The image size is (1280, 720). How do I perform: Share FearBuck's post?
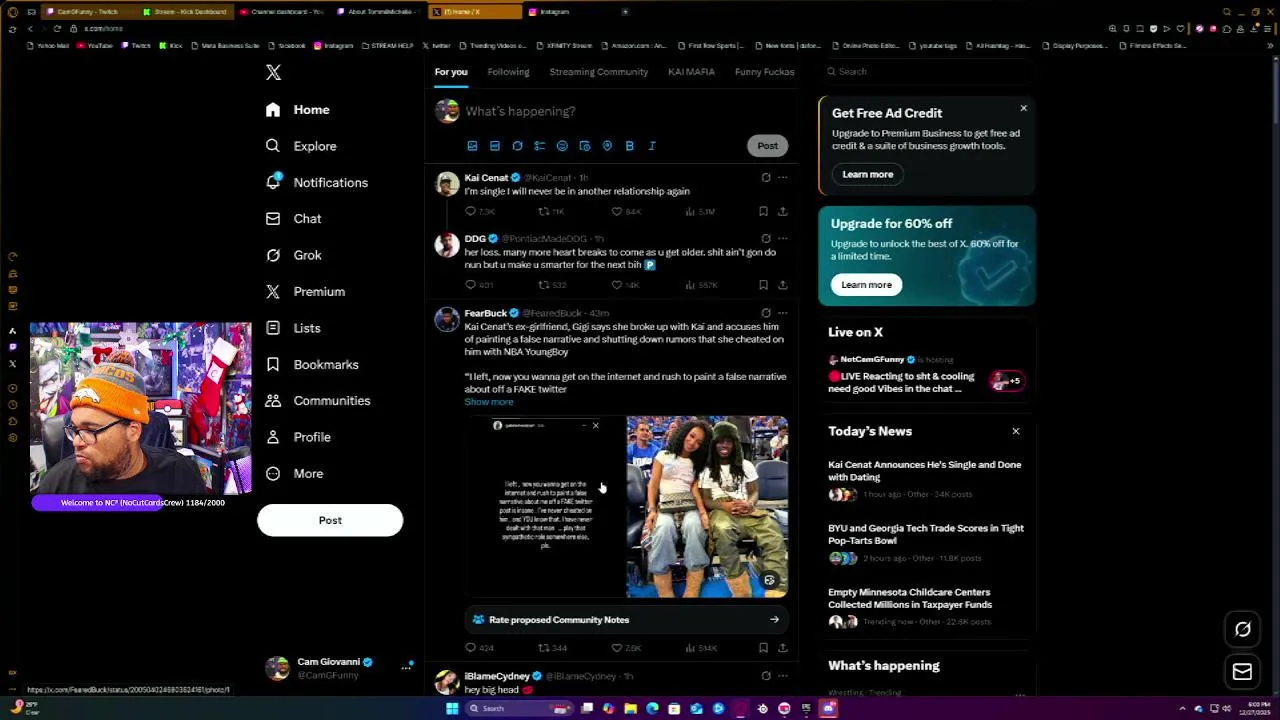click(x=782, y=648)
